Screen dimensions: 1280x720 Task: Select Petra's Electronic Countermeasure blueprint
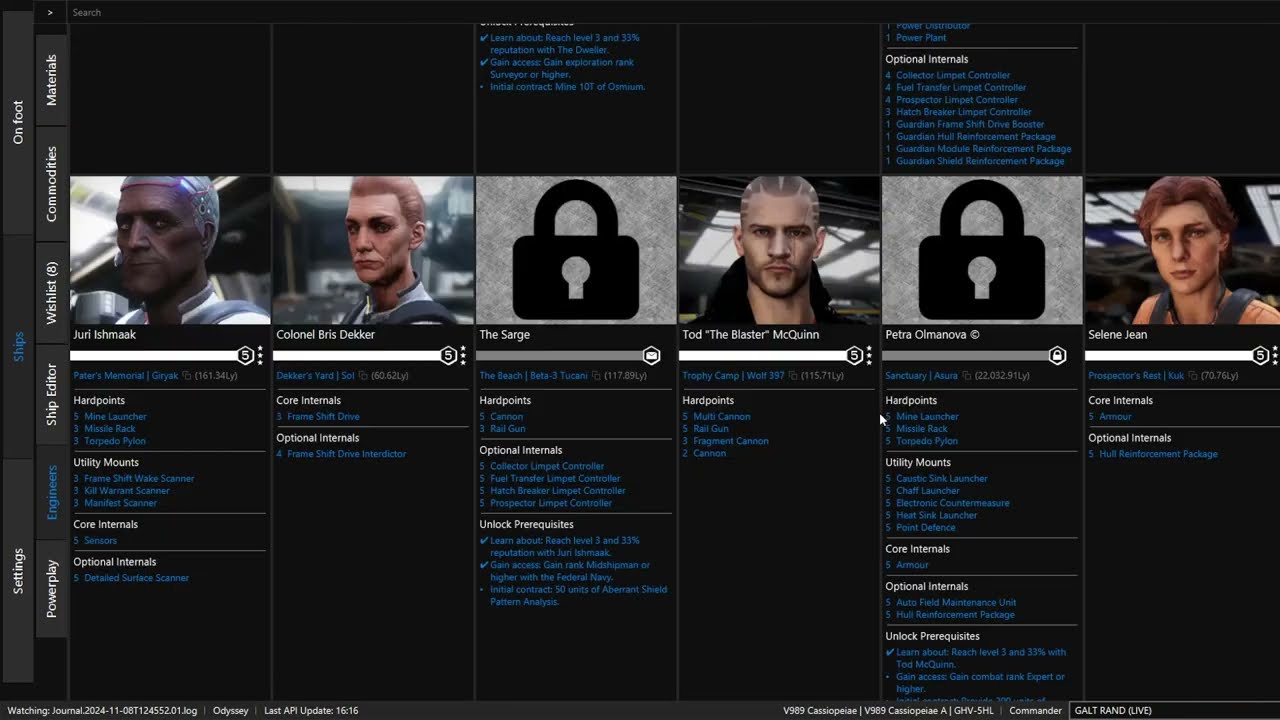pyautogui.click(x=952, y=503)
